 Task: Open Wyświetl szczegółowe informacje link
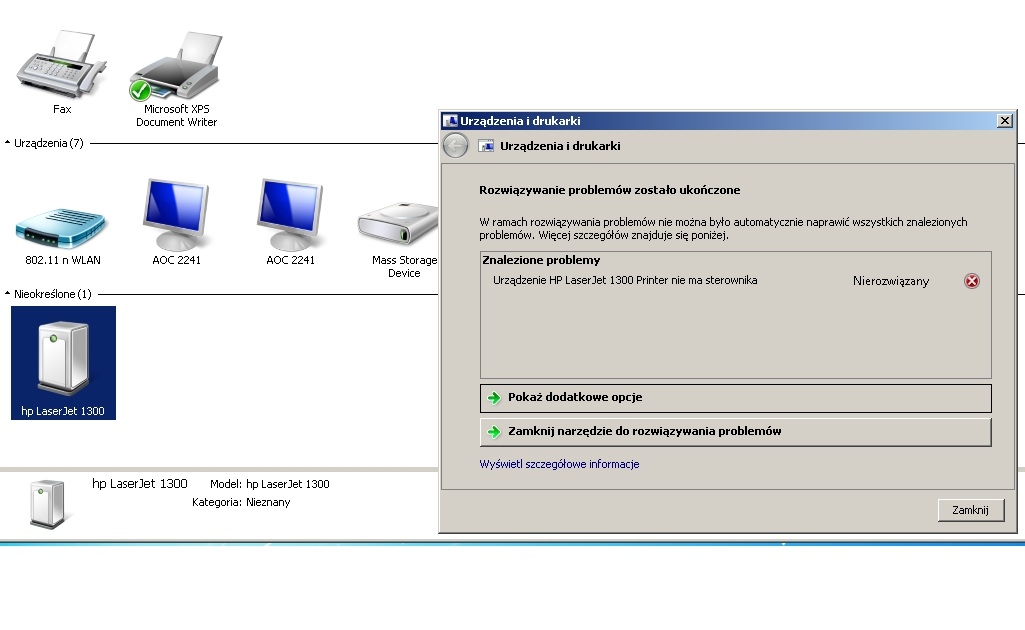pyautogui.click(x=560, y=464)
